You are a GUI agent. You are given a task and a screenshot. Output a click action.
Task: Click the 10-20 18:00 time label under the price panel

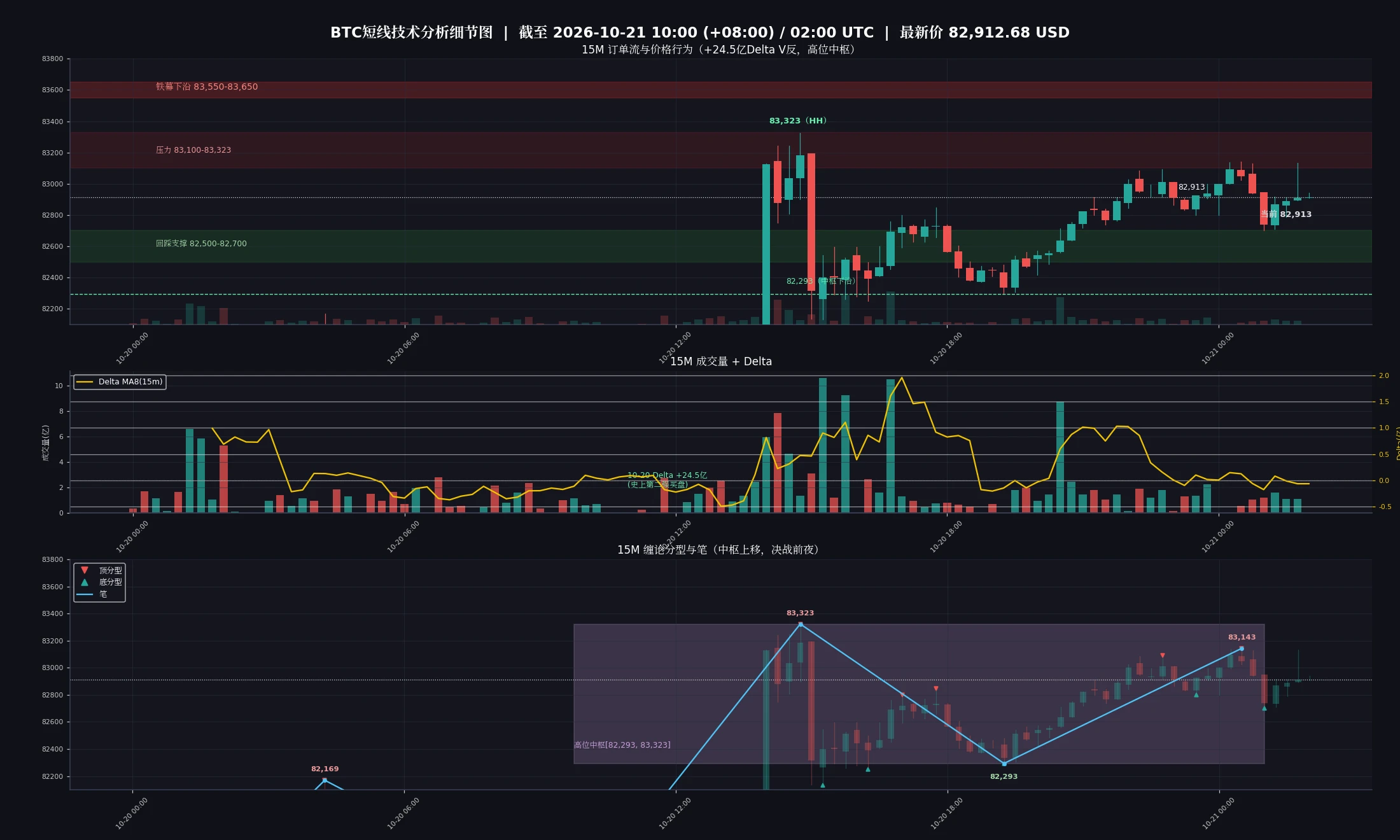point(946,348)
